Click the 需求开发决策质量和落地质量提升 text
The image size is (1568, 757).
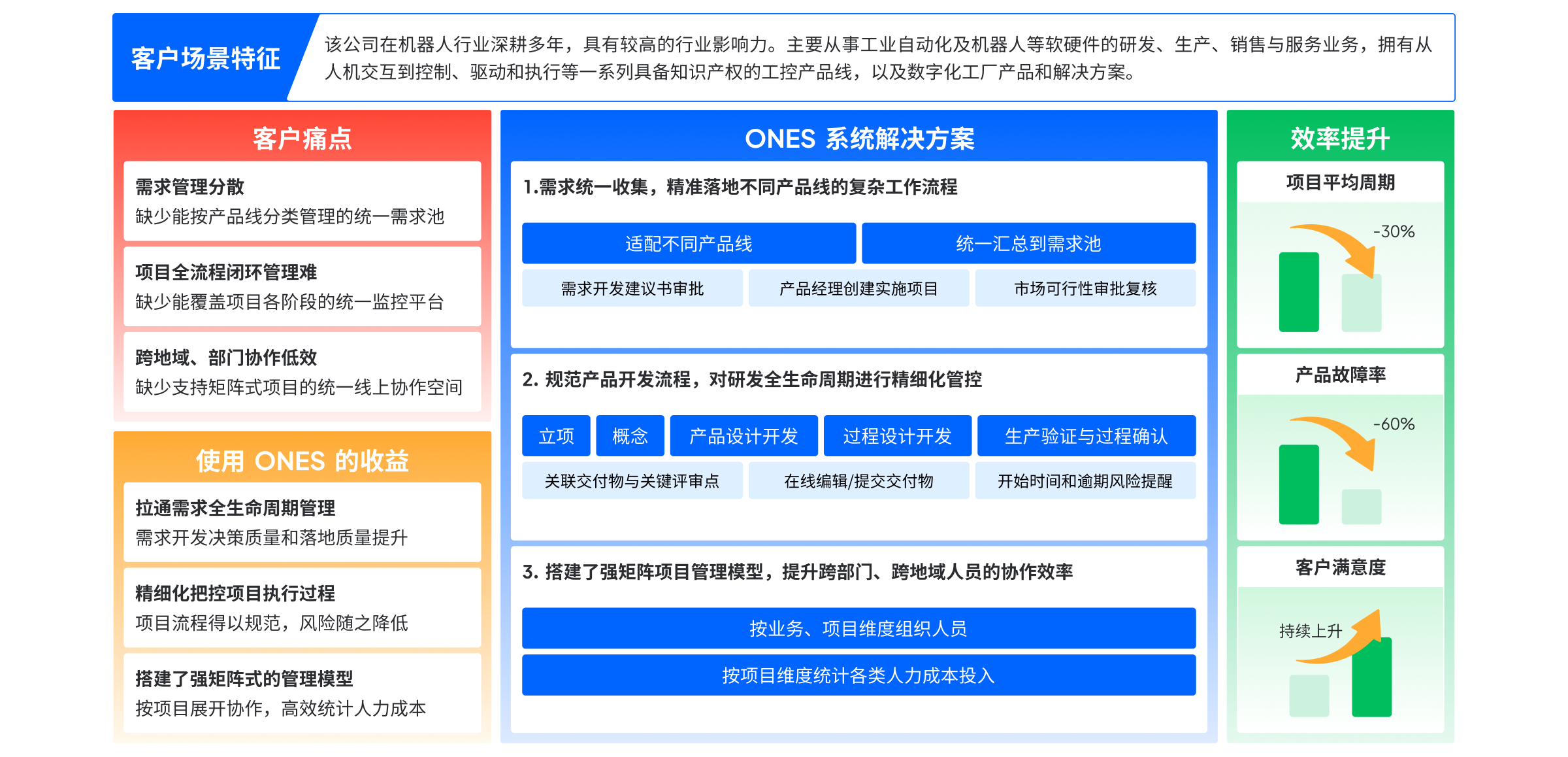(x=271, y=538)
